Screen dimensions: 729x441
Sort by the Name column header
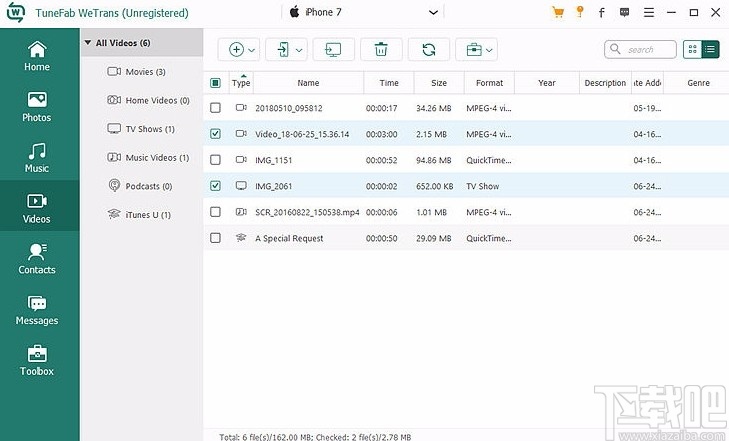(308, 83)
